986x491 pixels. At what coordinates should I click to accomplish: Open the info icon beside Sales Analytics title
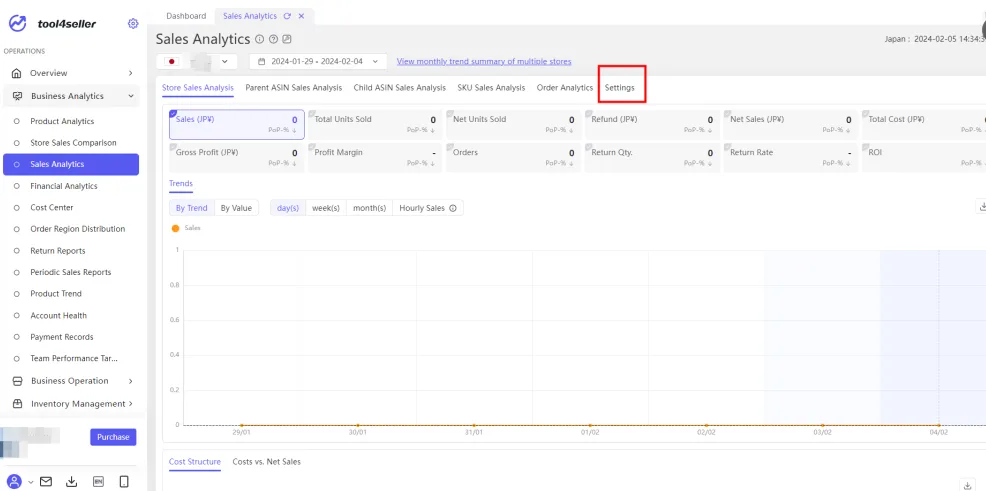point(260,39)
